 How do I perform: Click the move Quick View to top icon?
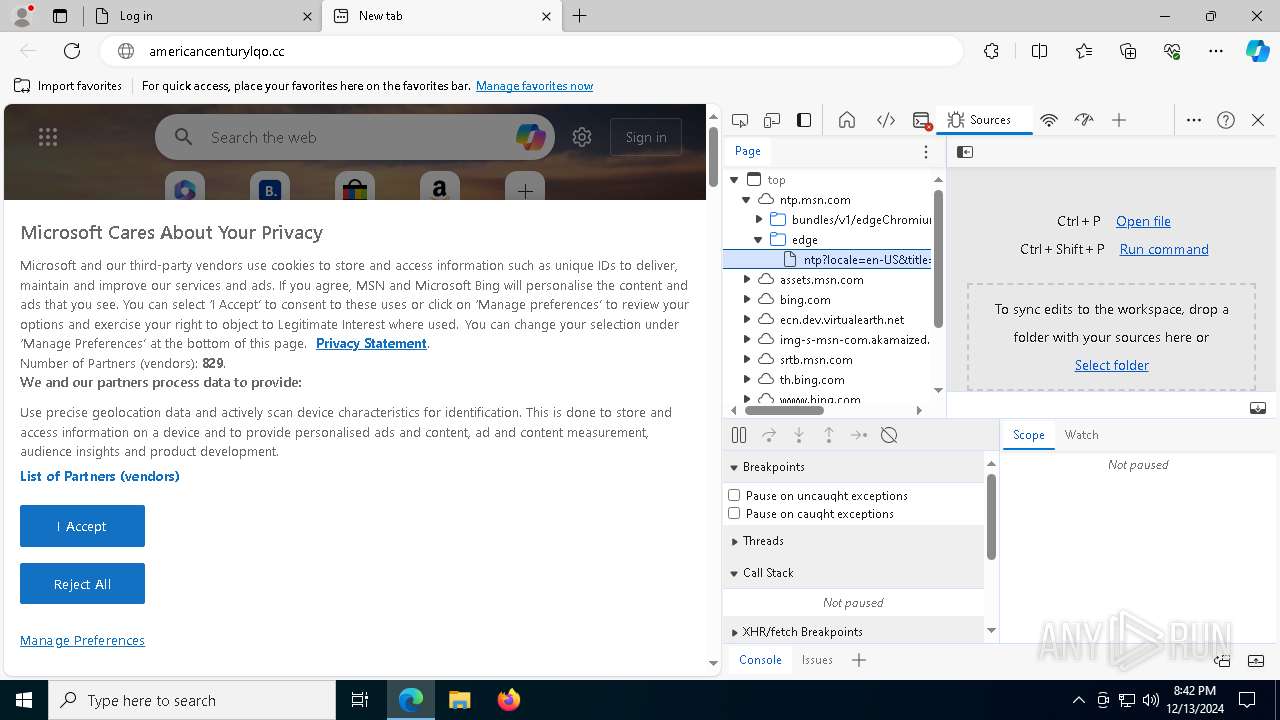1222,661
